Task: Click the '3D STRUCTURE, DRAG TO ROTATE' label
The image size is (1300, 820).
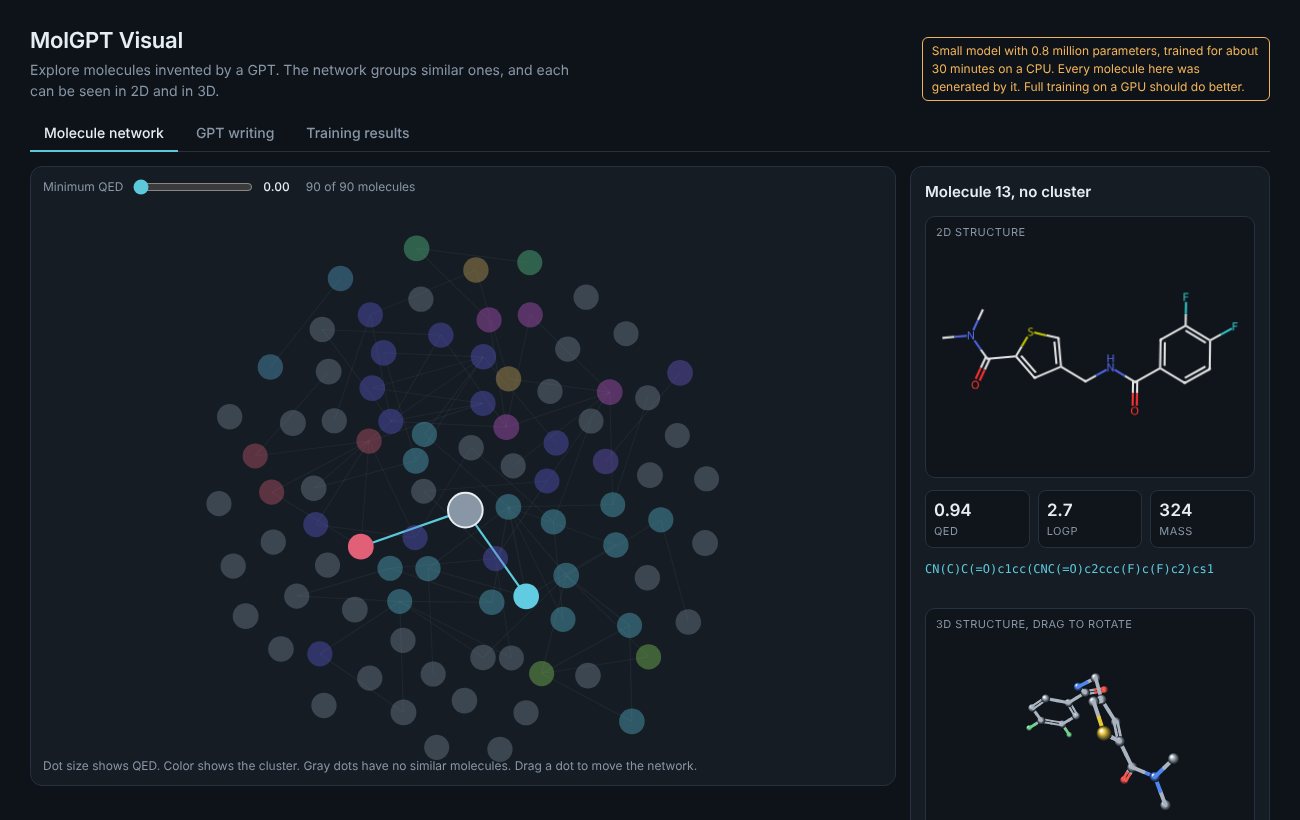Action: (x=1034, y=624)
